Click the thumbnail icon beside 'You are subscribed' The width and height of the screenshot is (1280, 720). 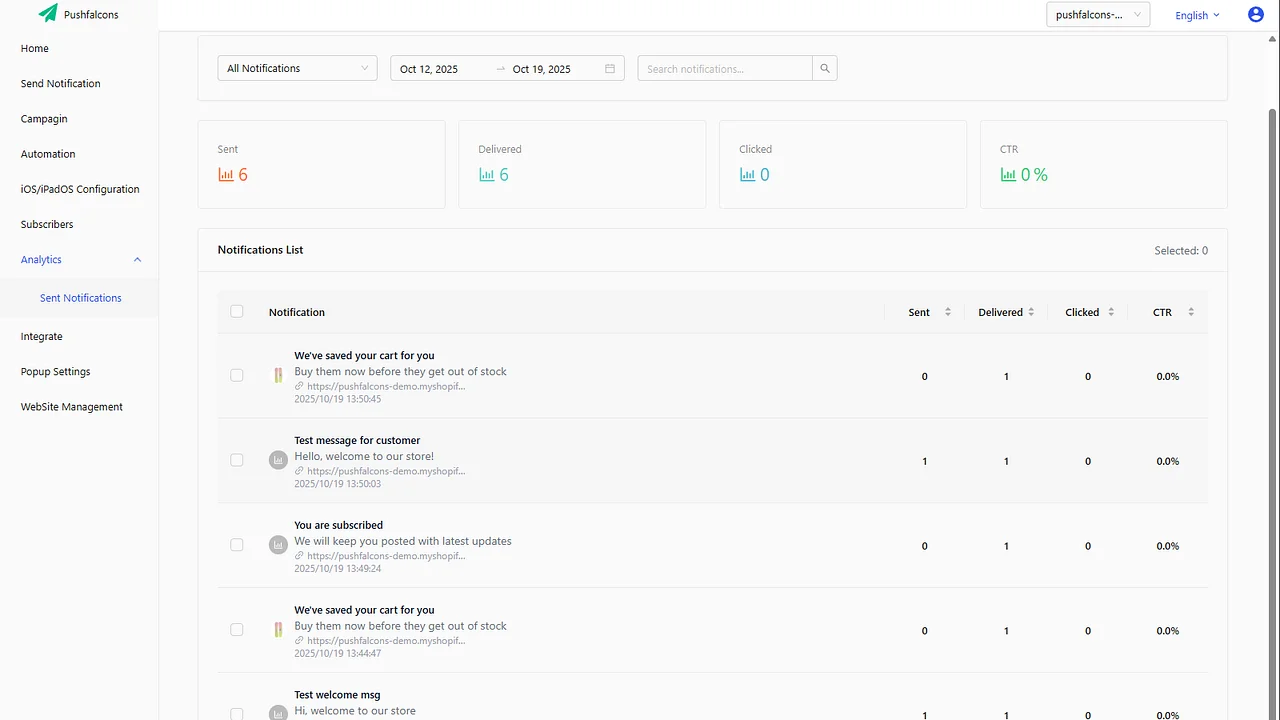coord(278,544)
